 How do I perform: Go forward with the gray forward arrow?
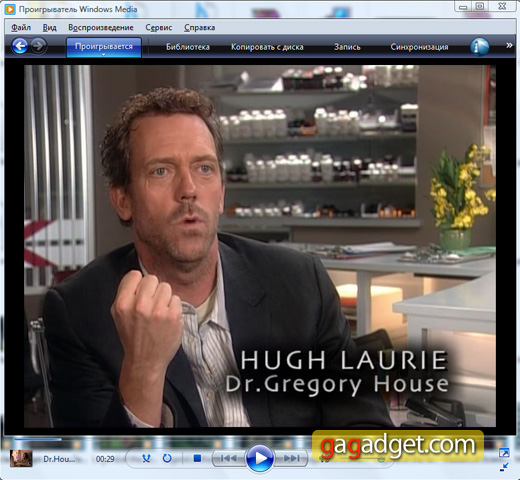39,46
